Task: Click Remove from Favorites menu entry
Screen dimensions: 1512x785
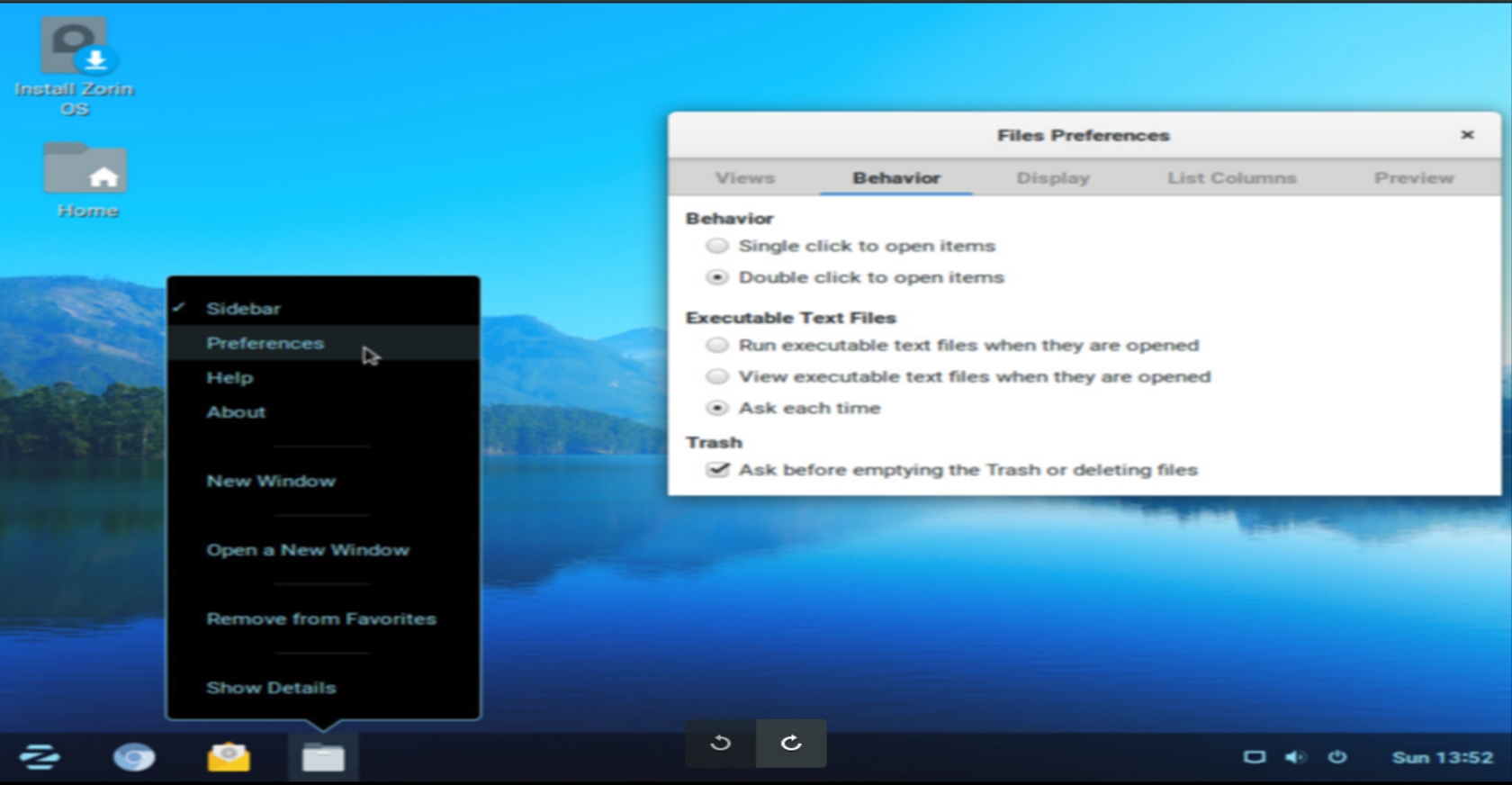Action: [x=320, y=619]
